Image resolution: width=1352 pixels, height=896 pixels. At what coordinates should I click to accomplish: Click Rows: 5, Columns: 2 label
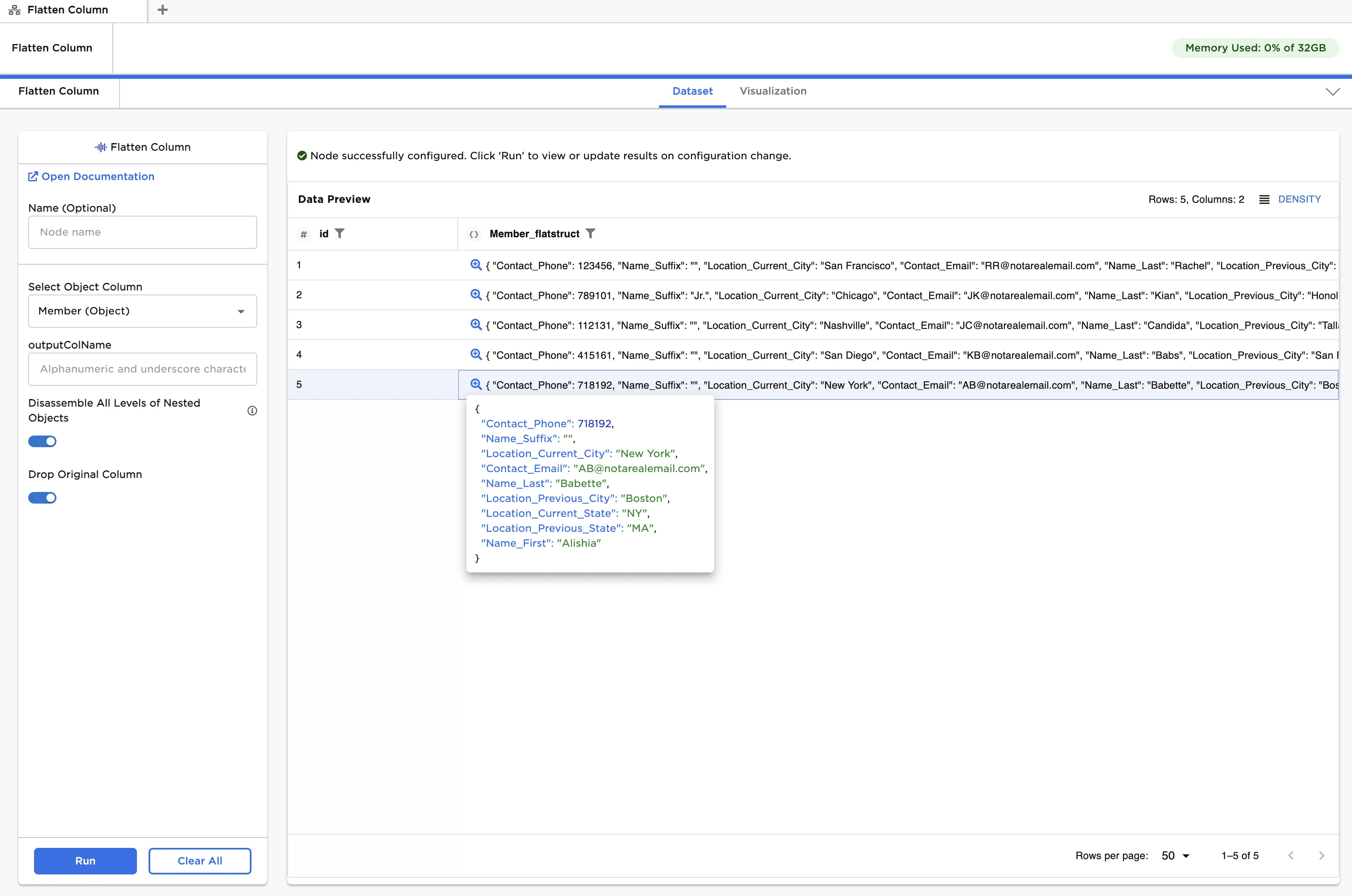click(1196, 199)
